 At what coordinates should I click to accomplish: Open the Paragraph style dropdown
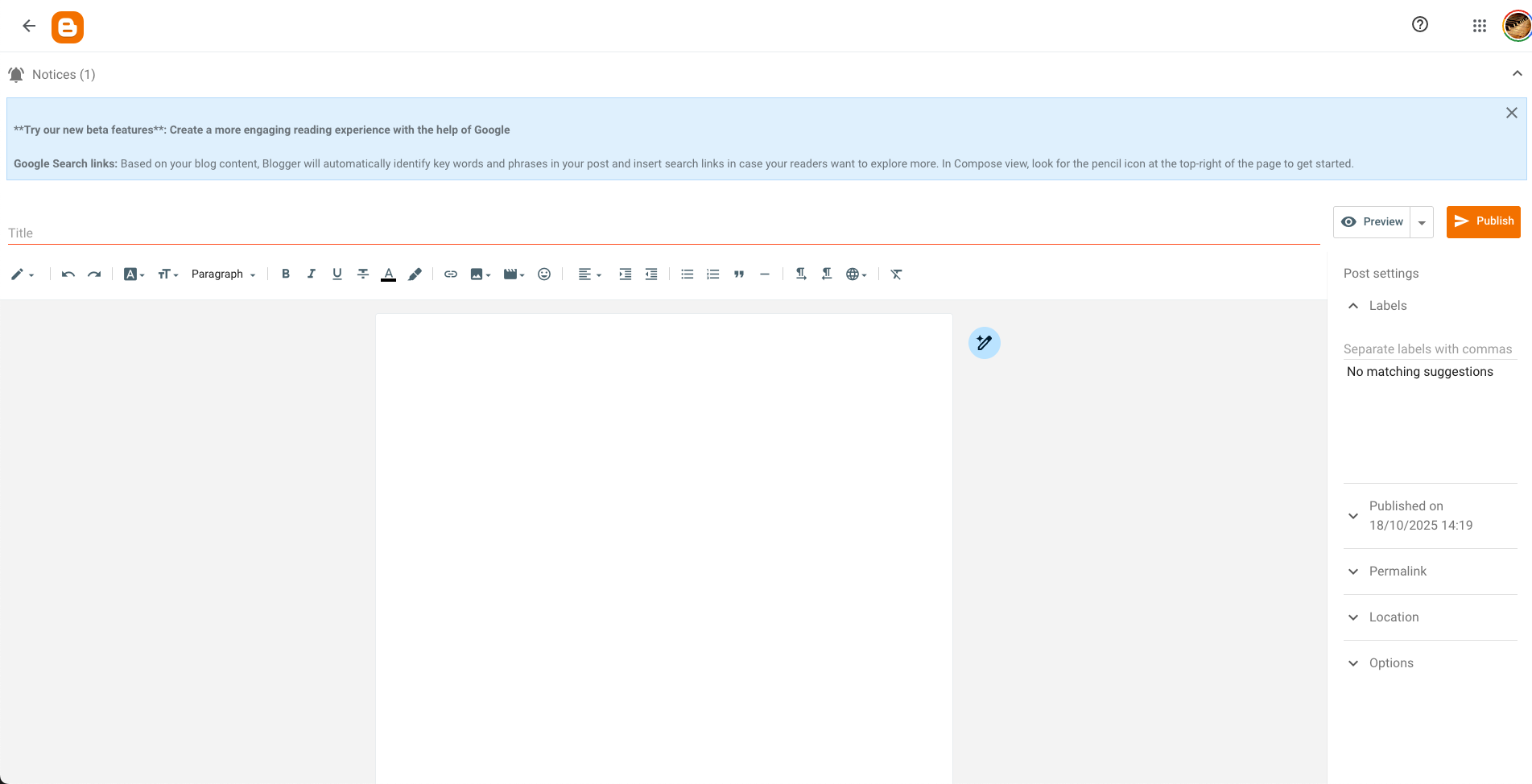[223, 274]
